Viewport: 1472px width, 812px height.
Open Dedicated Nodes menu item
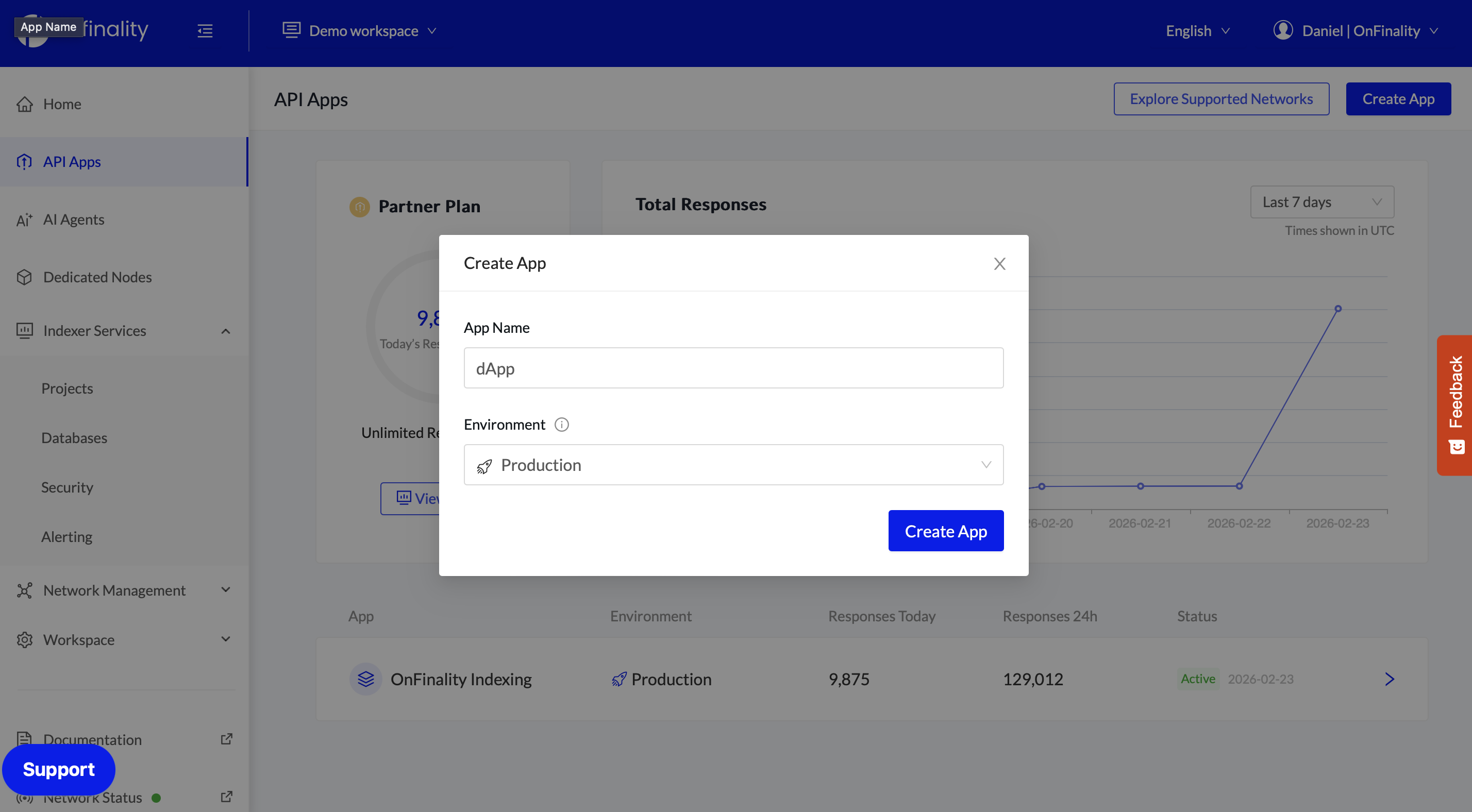click(97, 277)
